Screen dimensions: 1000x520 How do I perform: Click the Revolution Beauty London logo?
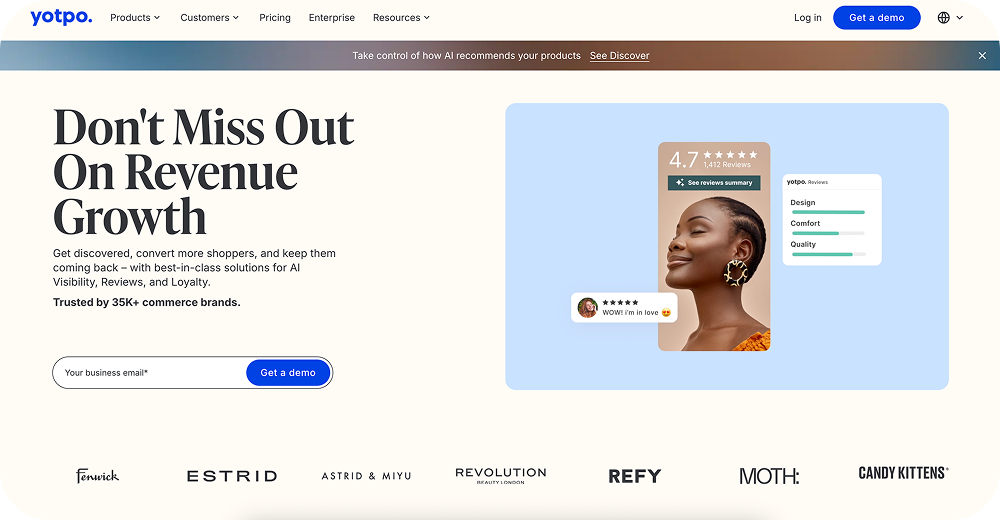[501, 475]
